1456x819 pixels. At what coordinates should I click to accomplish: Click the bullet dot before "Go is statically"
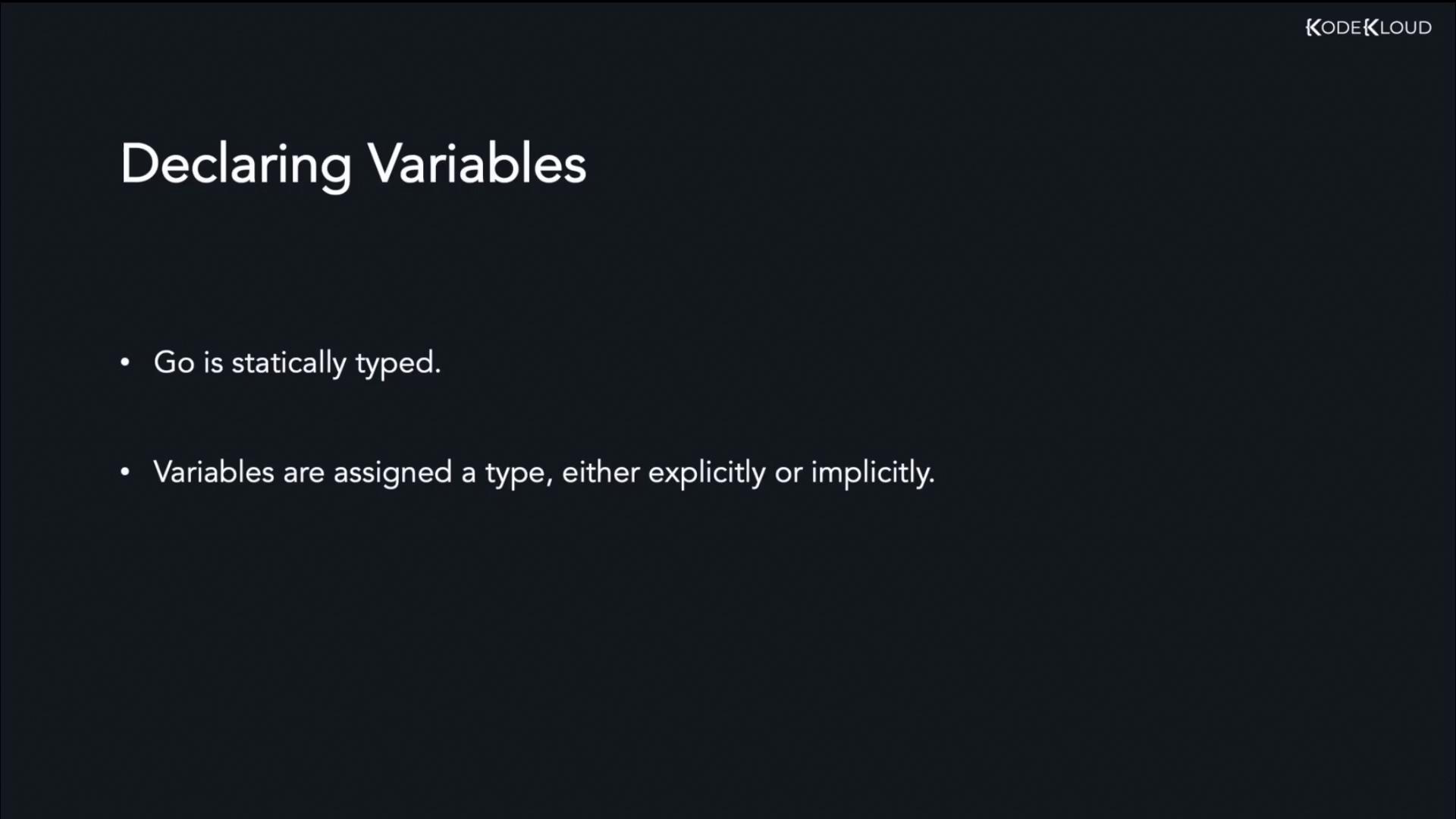coord(125,362)
